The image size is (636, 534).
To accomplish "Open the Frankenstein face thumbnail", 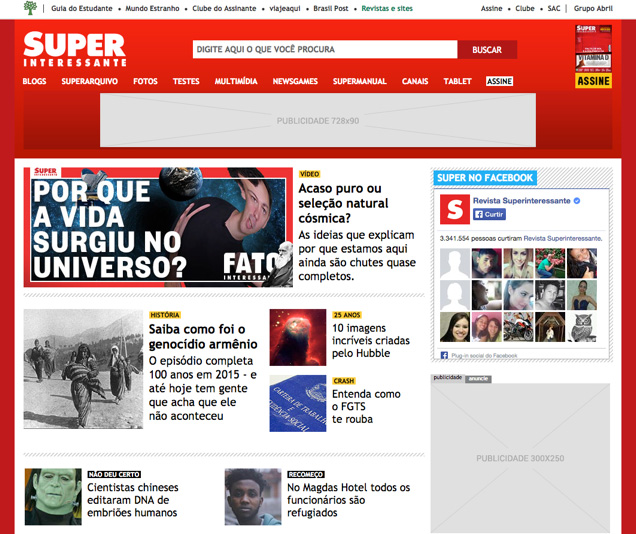I will (53, 497).
